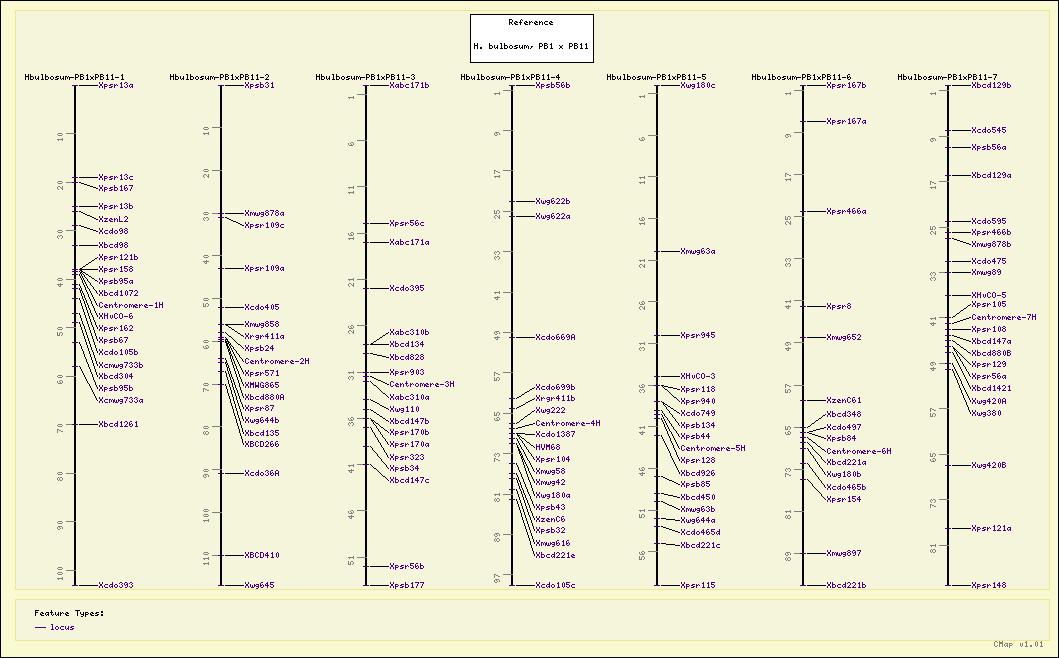Click the Xmwg63a locus label

coord(697,251)
